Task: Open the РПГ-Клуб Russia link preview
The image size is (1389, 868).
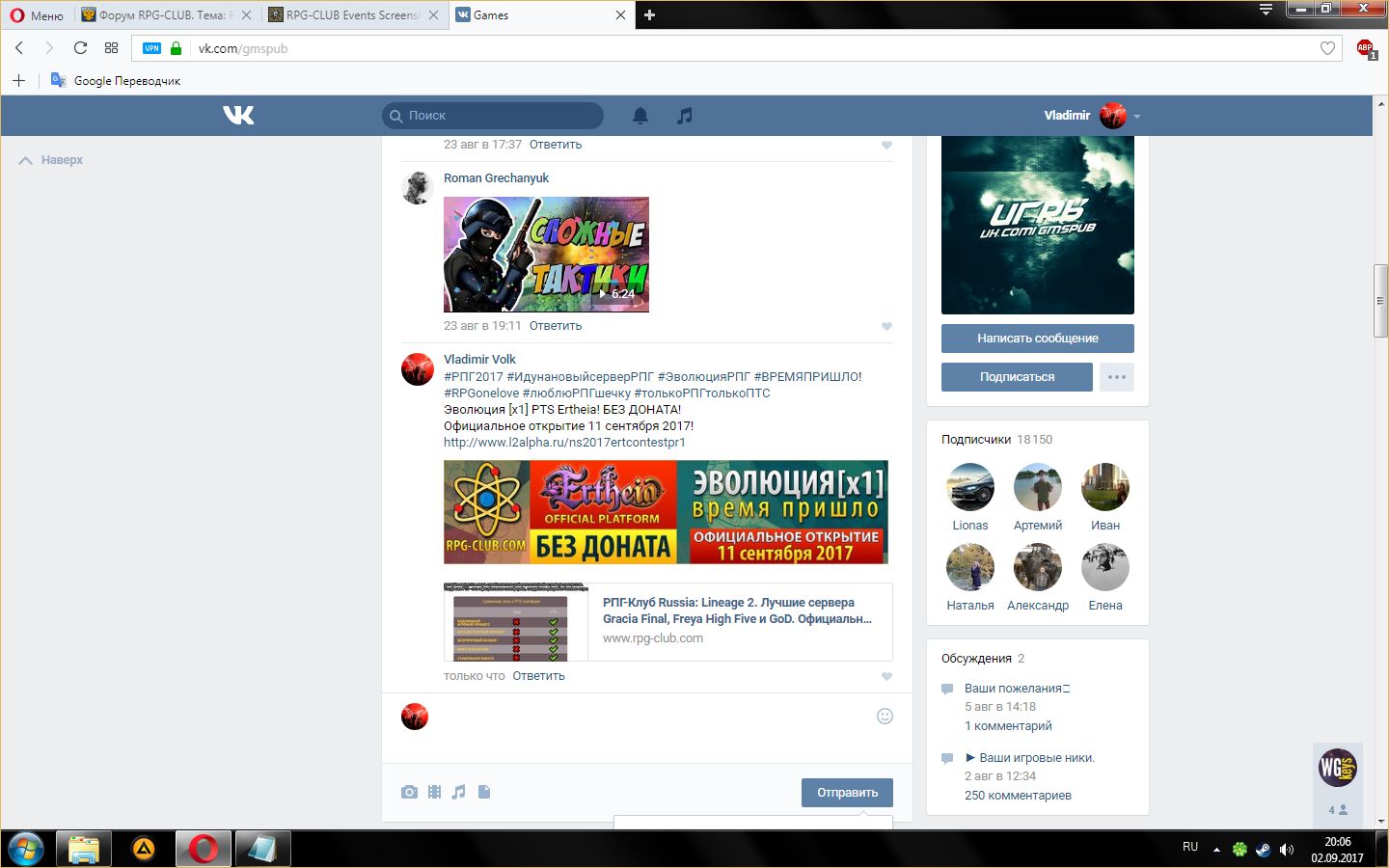Action: [667, 621]
